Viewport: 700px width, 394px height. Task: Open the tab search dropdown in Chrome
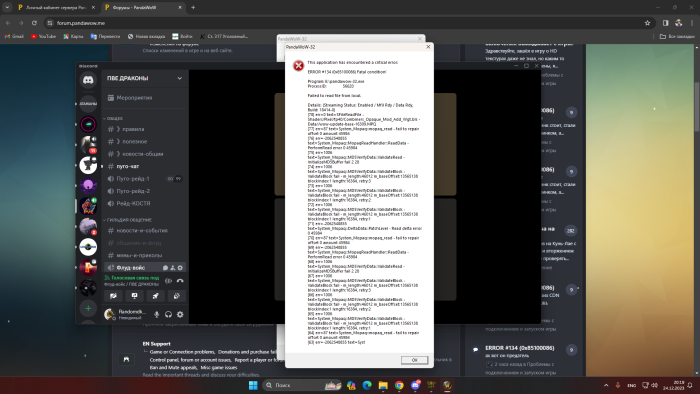[x=7, y=8]
